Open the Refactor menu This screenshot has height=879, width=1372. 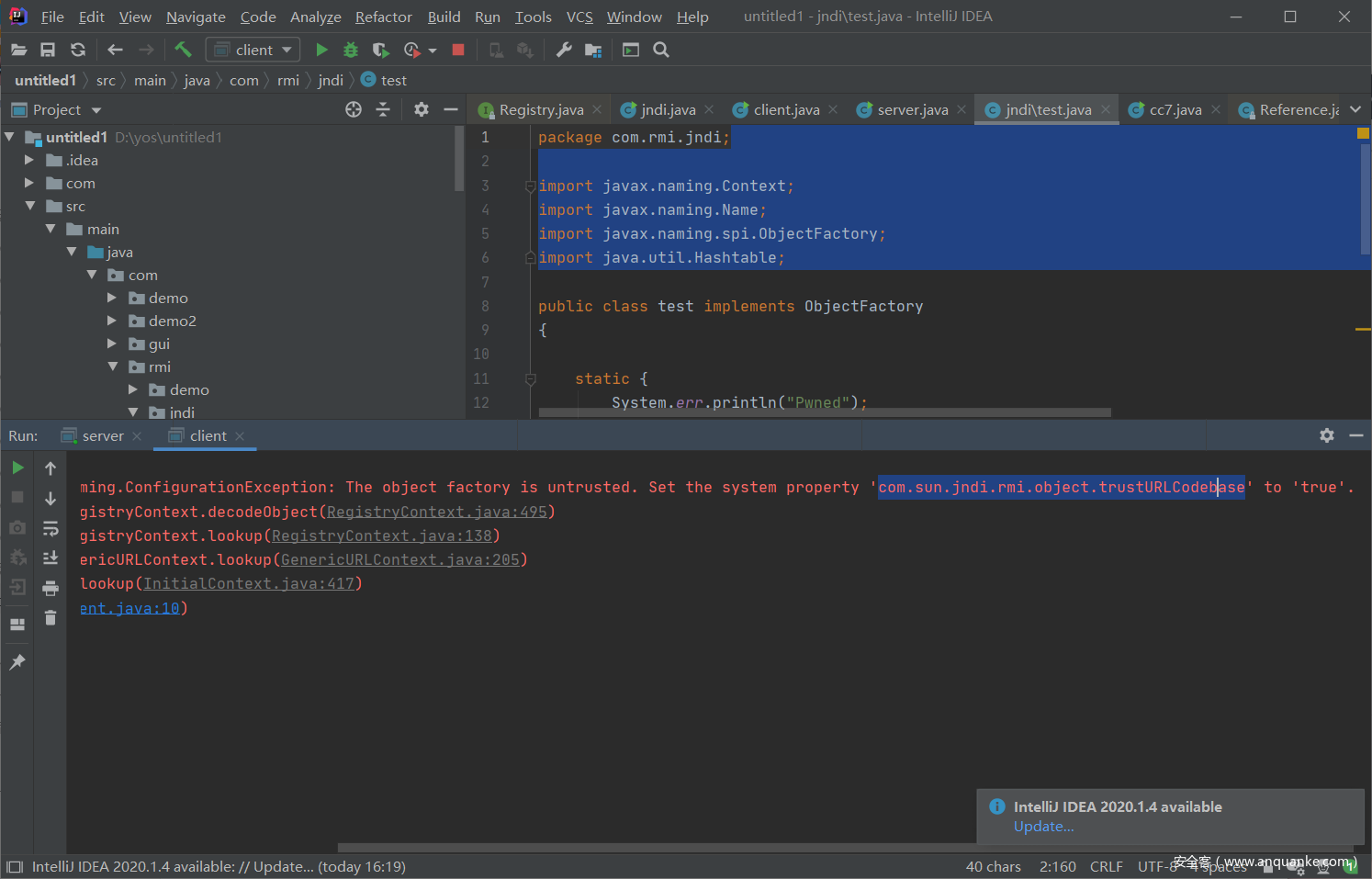[383, 17]
